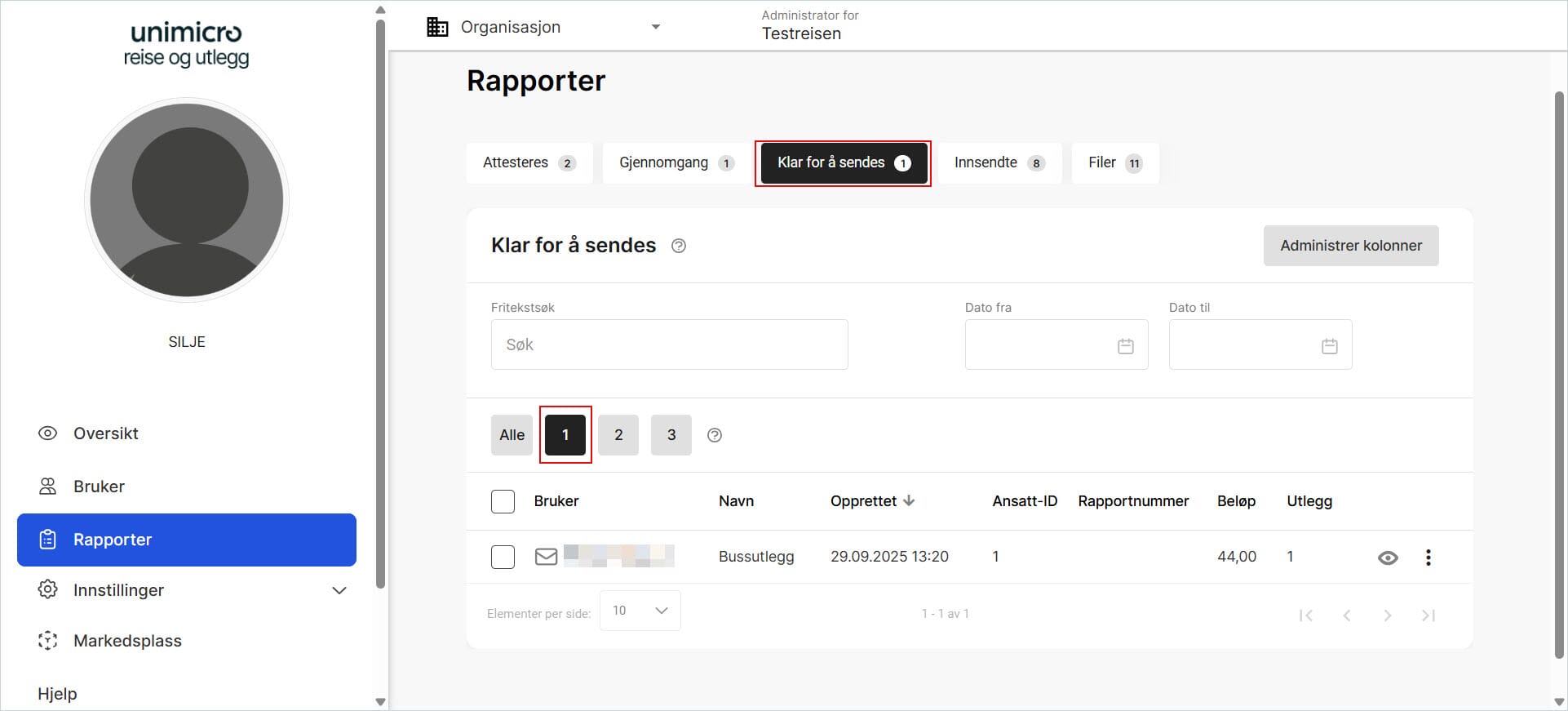Screen dimensions: 1568x711
Task: Click the envelope icon in Bussutlegg row
Action: click(x=546, y=557)
